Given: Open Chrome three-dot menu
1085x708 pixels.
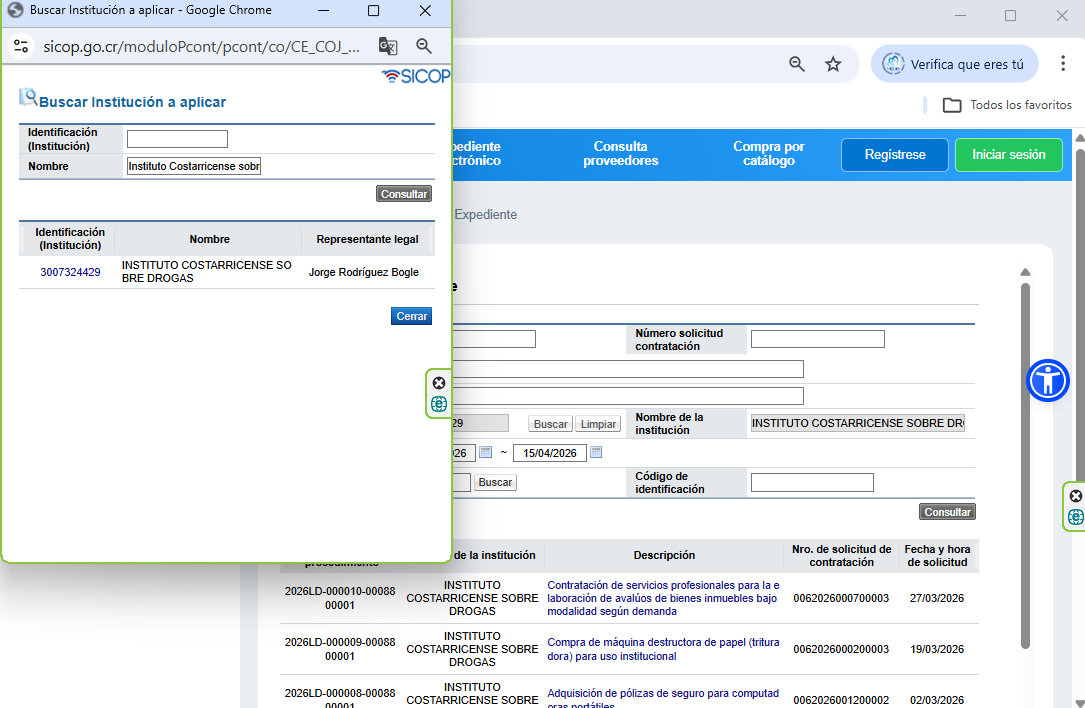Looking at the screenshot, I should pos(1060,64).
